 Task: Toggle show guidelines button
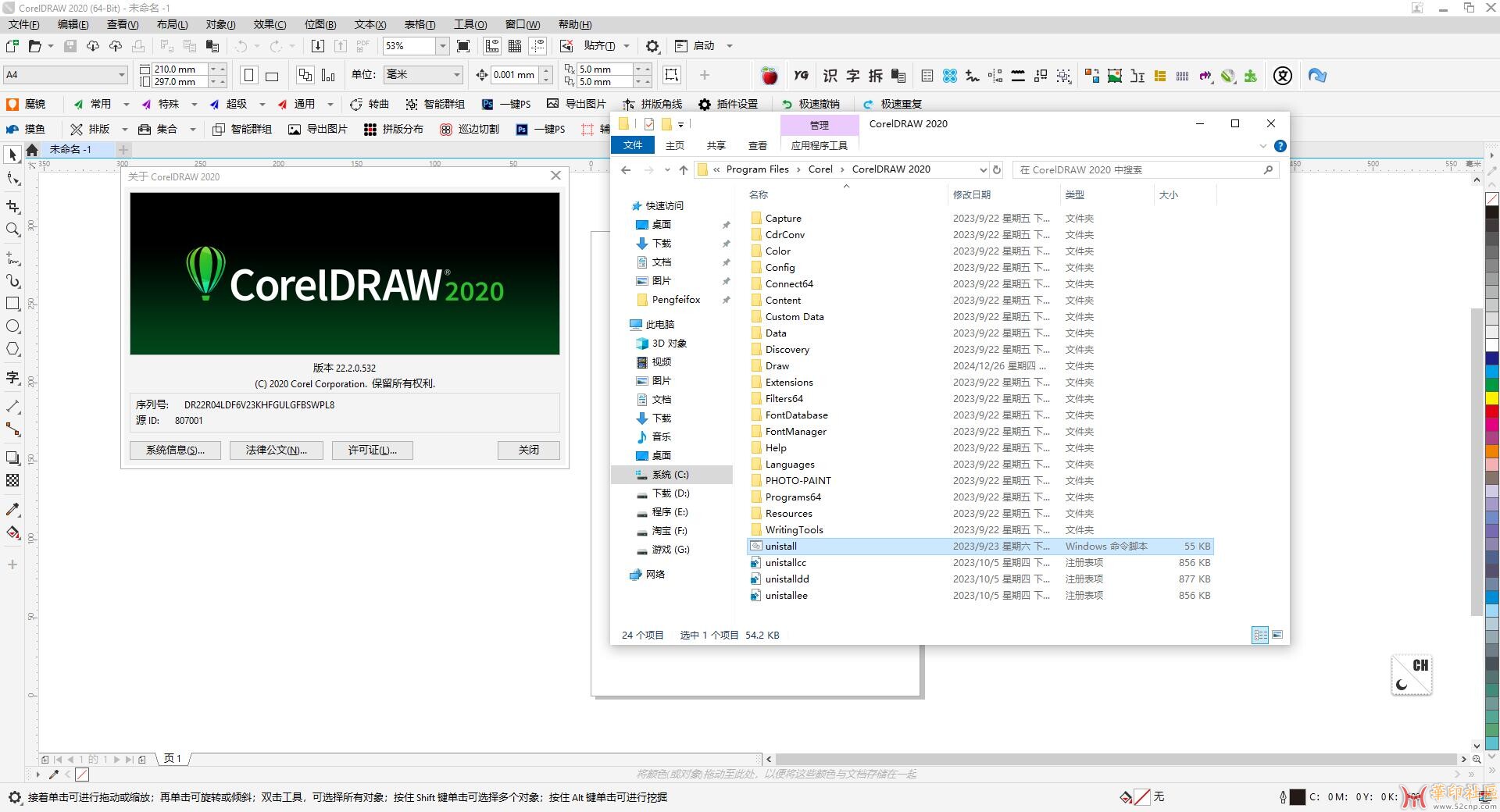point(537,46)
